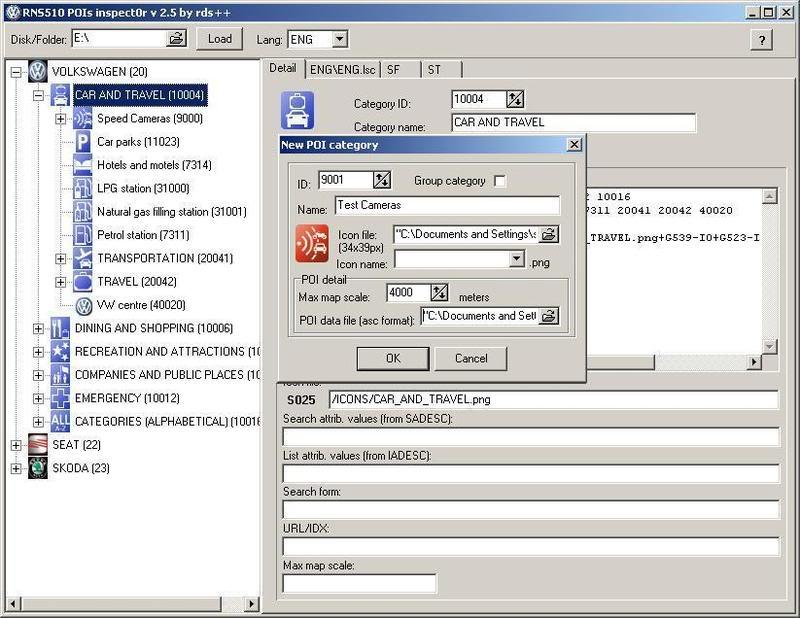Select Car parks (11023) tree item
This screenshot has height=618, width=800.
[138, 142]
